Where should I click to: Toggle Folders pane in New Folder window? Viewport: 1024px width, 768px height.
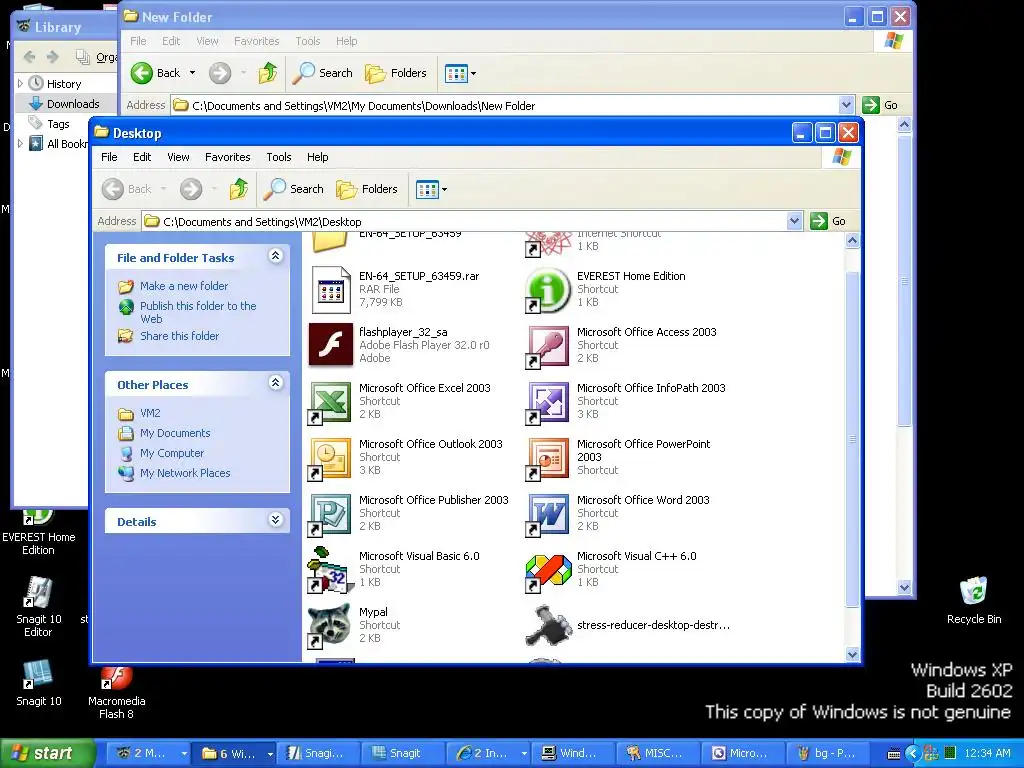(396, 73)
